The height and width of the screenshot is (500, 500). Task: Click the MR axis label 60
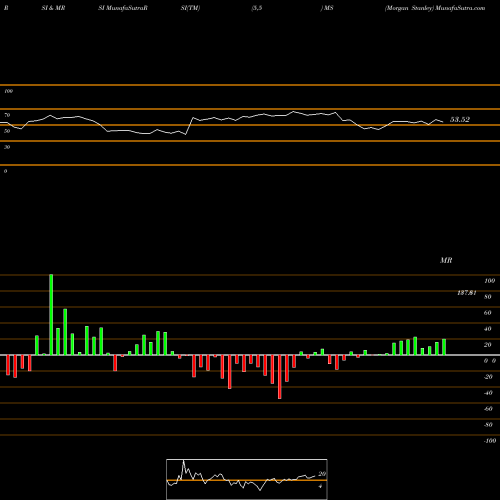point(488,313)
